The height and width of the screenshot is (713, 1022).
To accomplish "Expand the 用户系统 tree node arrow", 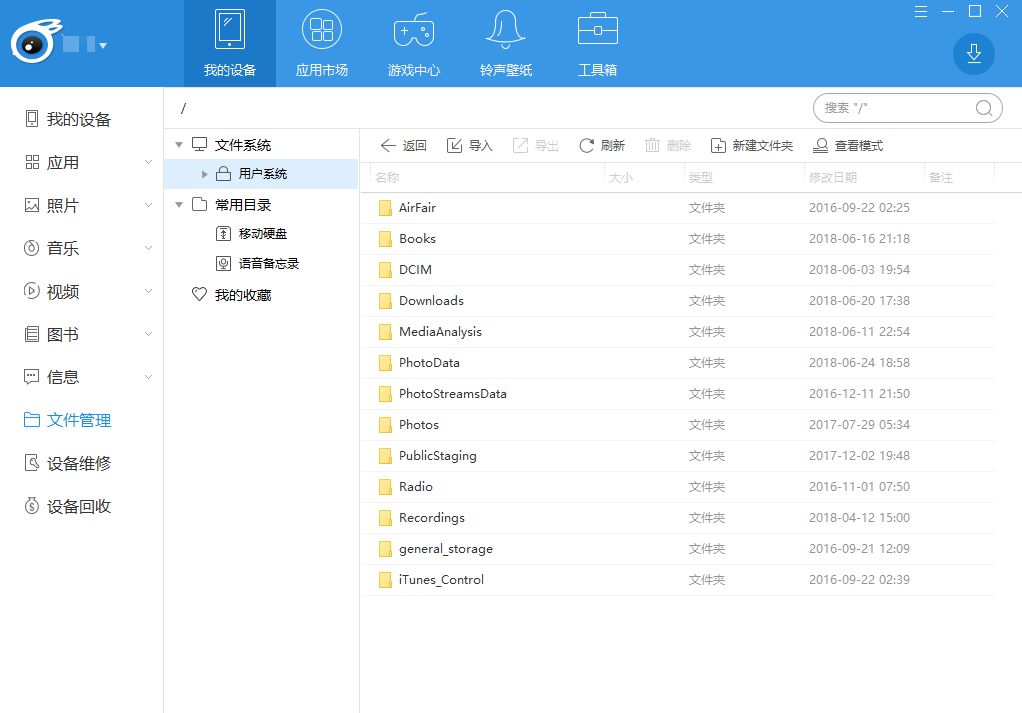I will (x=204, y=174).
